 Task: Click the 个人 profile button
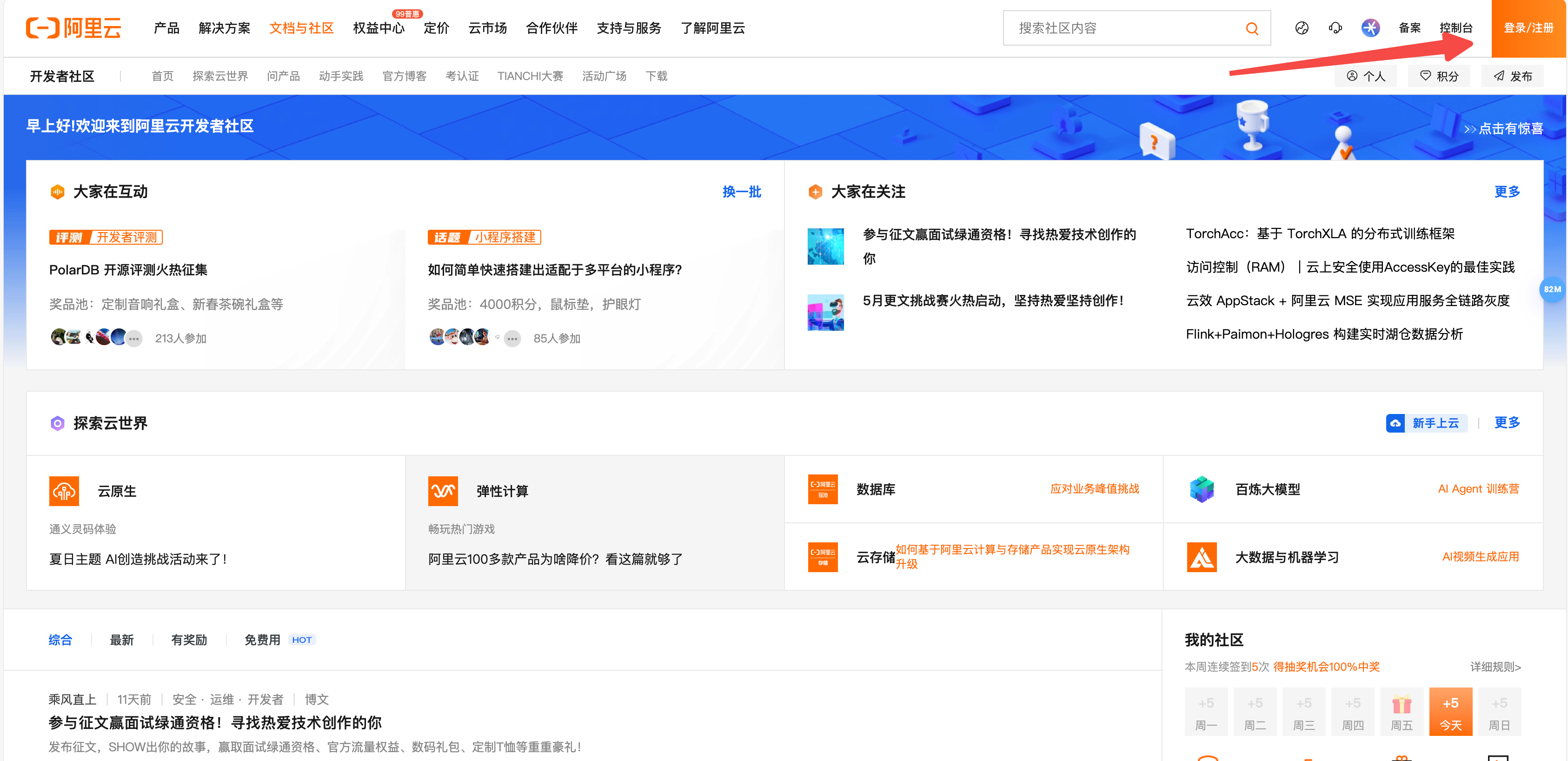tap(1365, 76)
